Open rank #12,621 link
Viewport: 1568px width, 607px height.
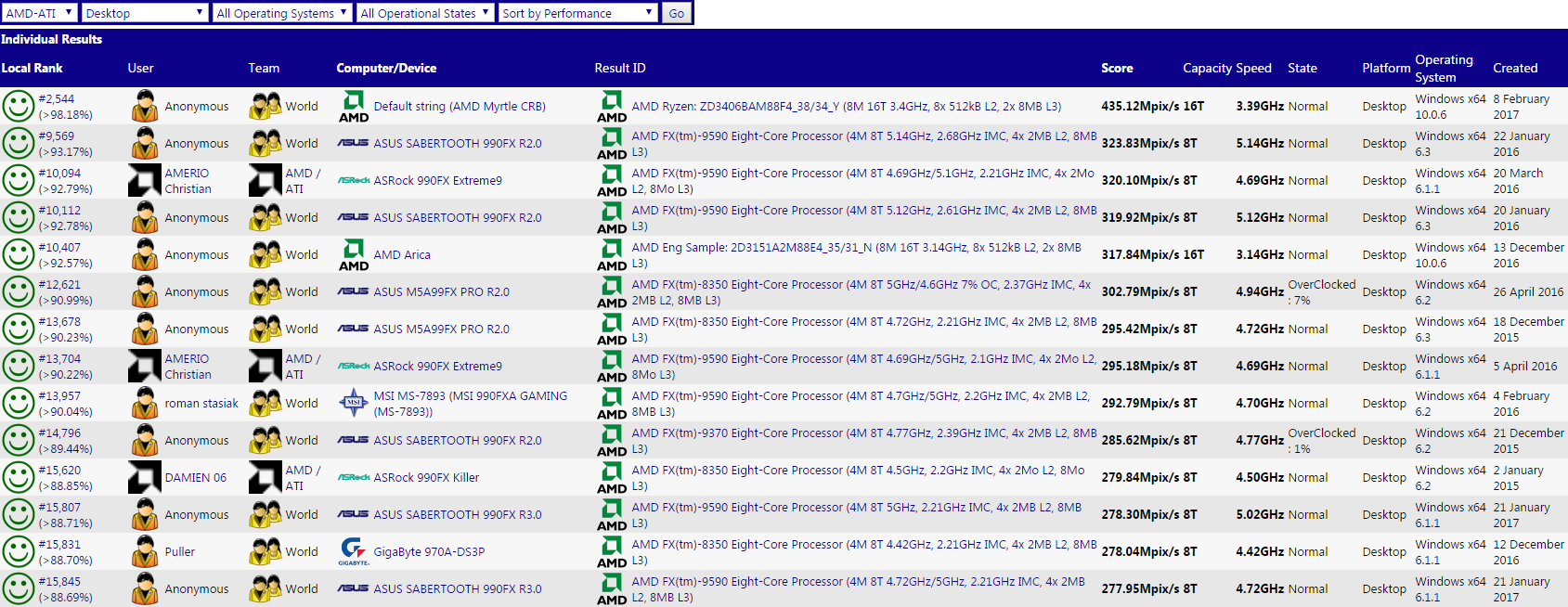coord(59,284)
